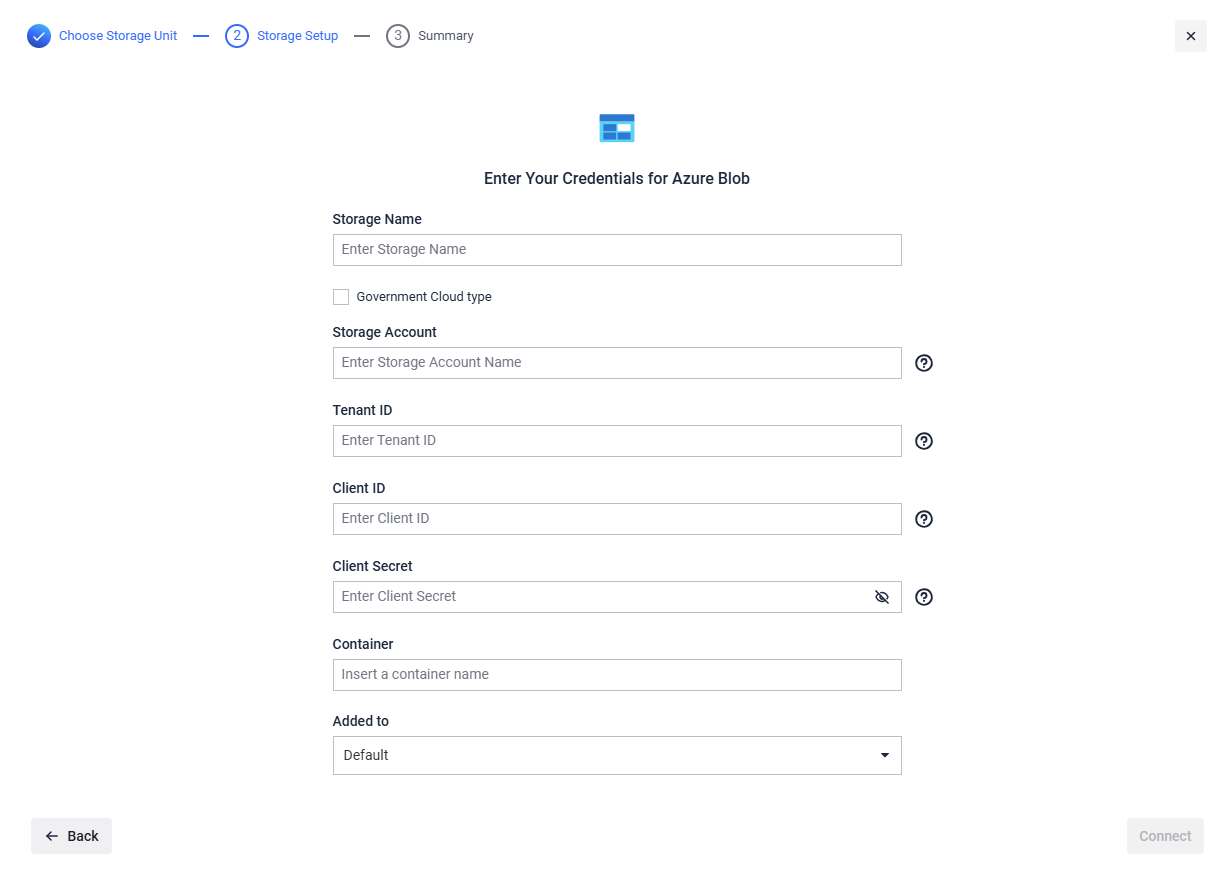1232x881 pixels.
Task: Expand the Added to dropdown arrow
Action: click(885, 755)
